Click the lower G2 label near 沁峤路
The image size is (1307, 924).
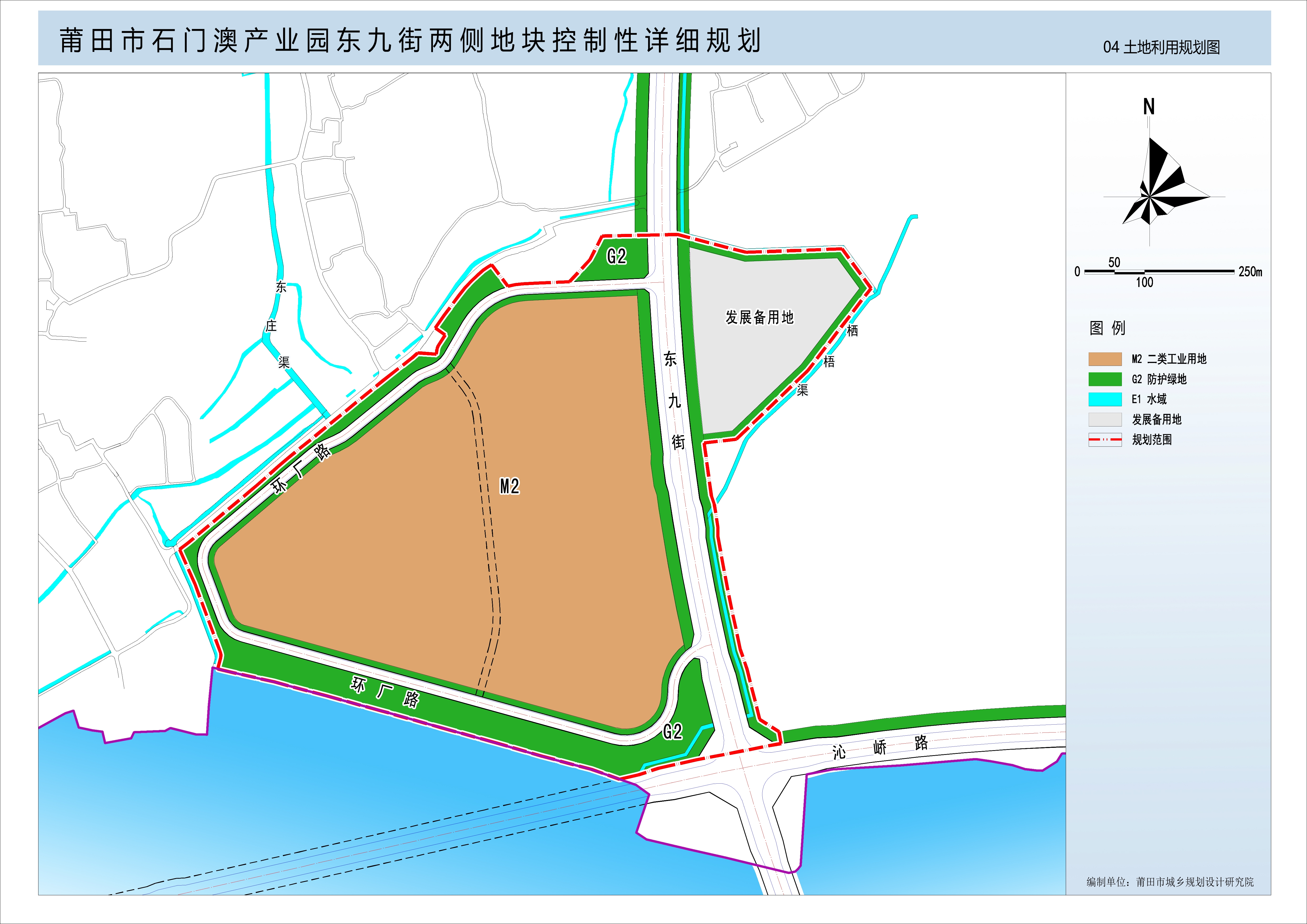[672, 731]
